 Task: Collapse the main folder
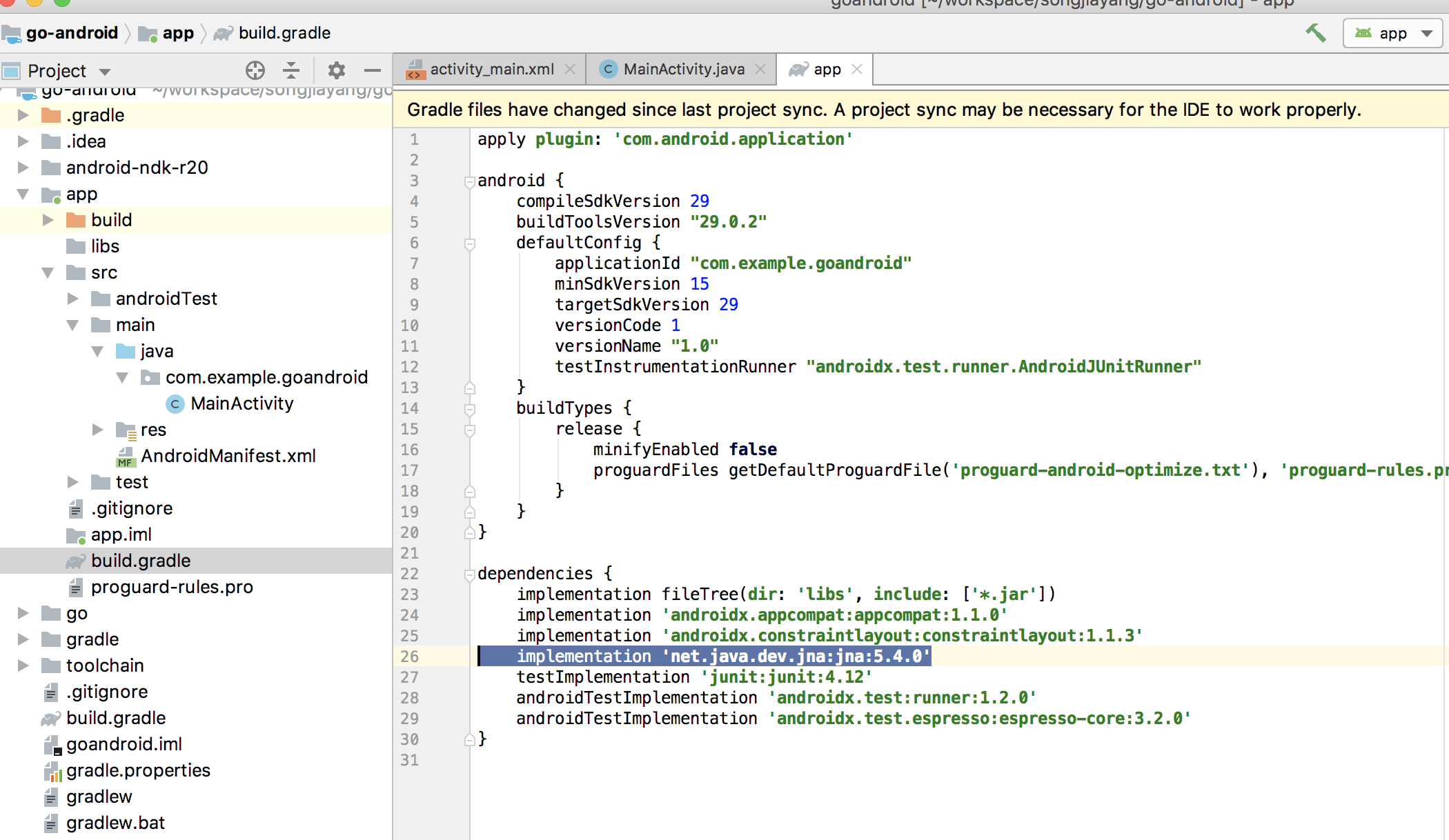(x=73, y=325)
